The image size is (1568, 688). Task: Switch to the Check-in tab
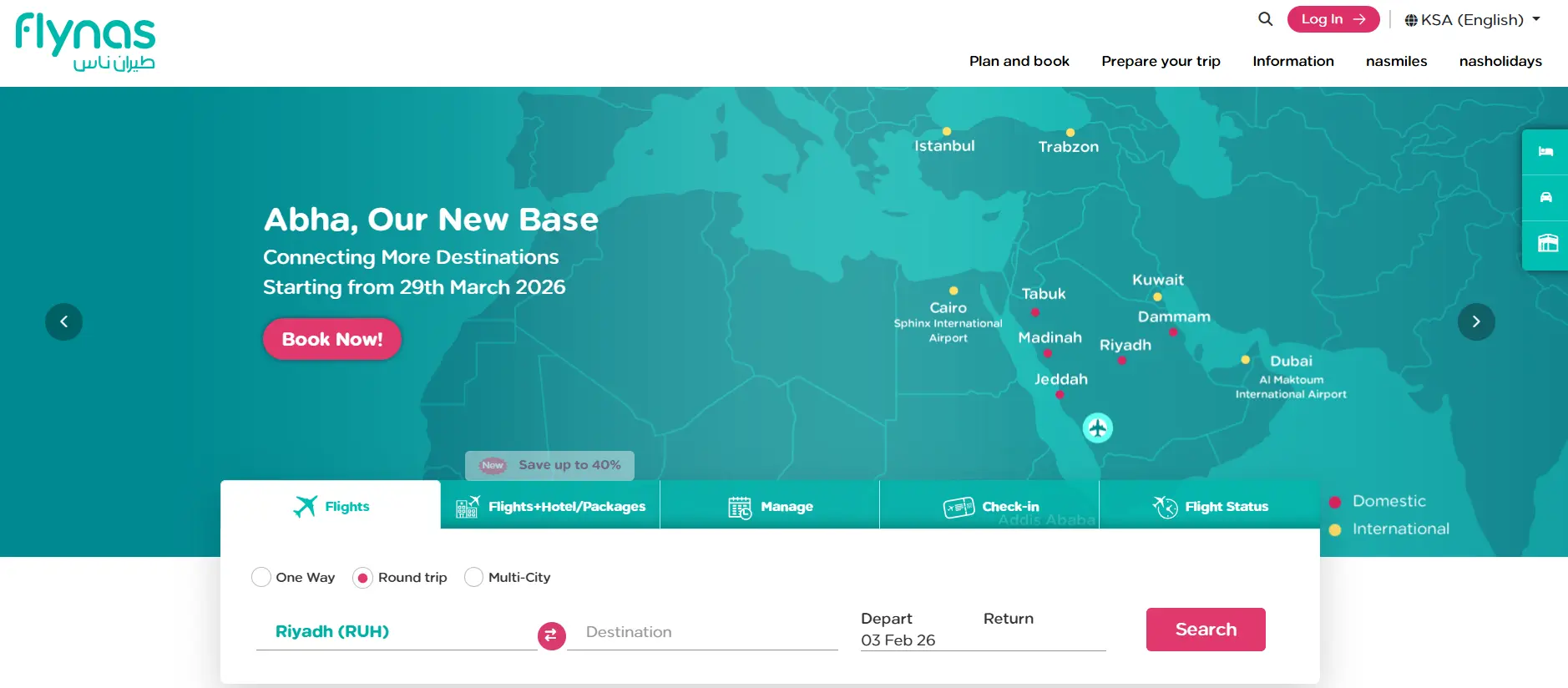[x=989, y=506]
